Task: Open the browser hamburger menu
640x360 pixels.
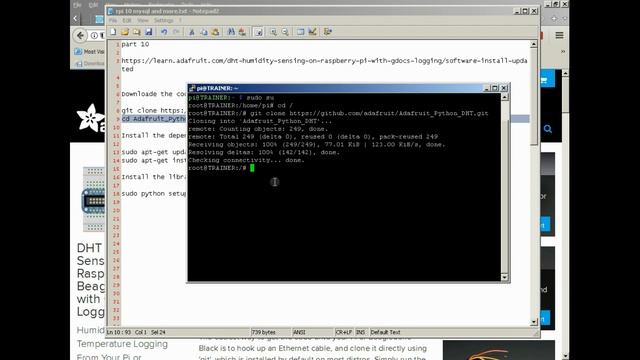Action: (x=559, y=36)
